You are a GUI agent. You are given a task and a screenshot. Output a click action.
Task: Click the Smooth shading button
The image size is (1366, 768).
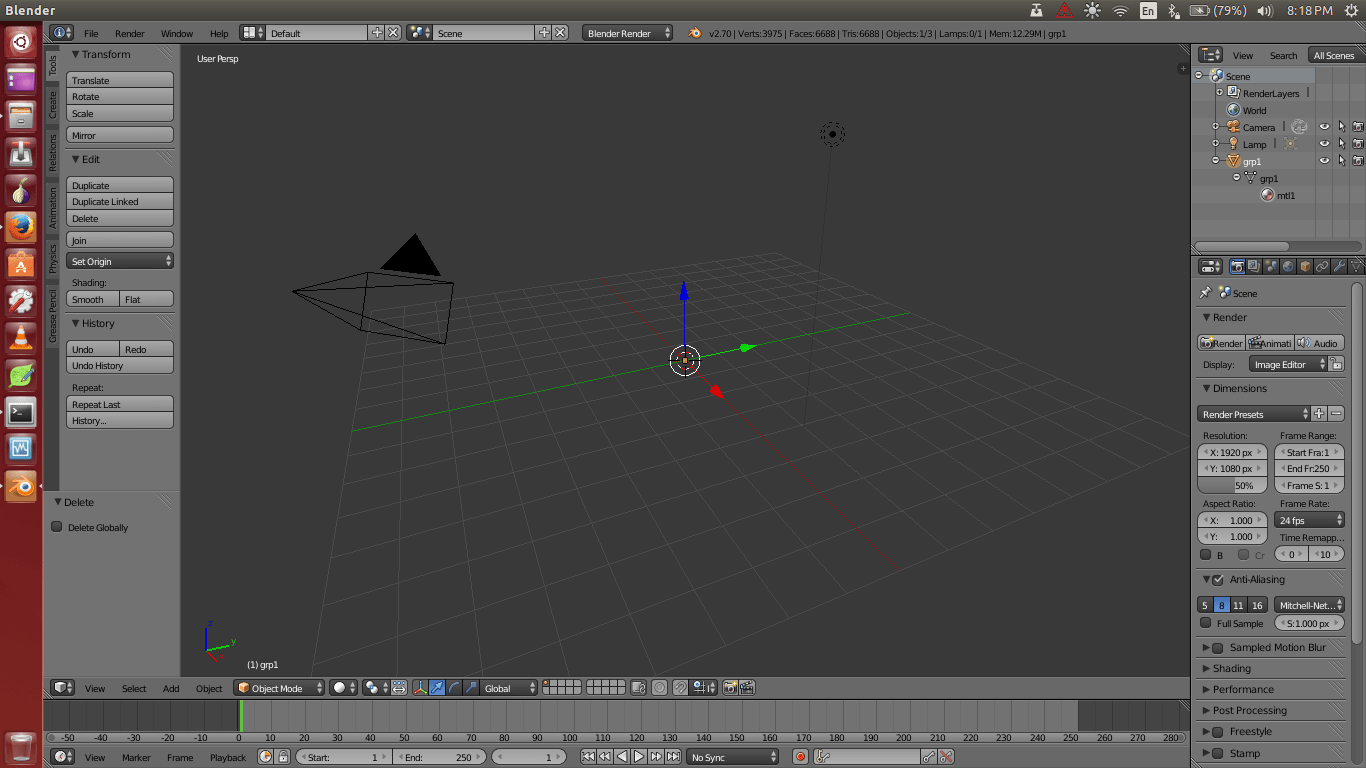pyautogui.click(x=90, y=299)
